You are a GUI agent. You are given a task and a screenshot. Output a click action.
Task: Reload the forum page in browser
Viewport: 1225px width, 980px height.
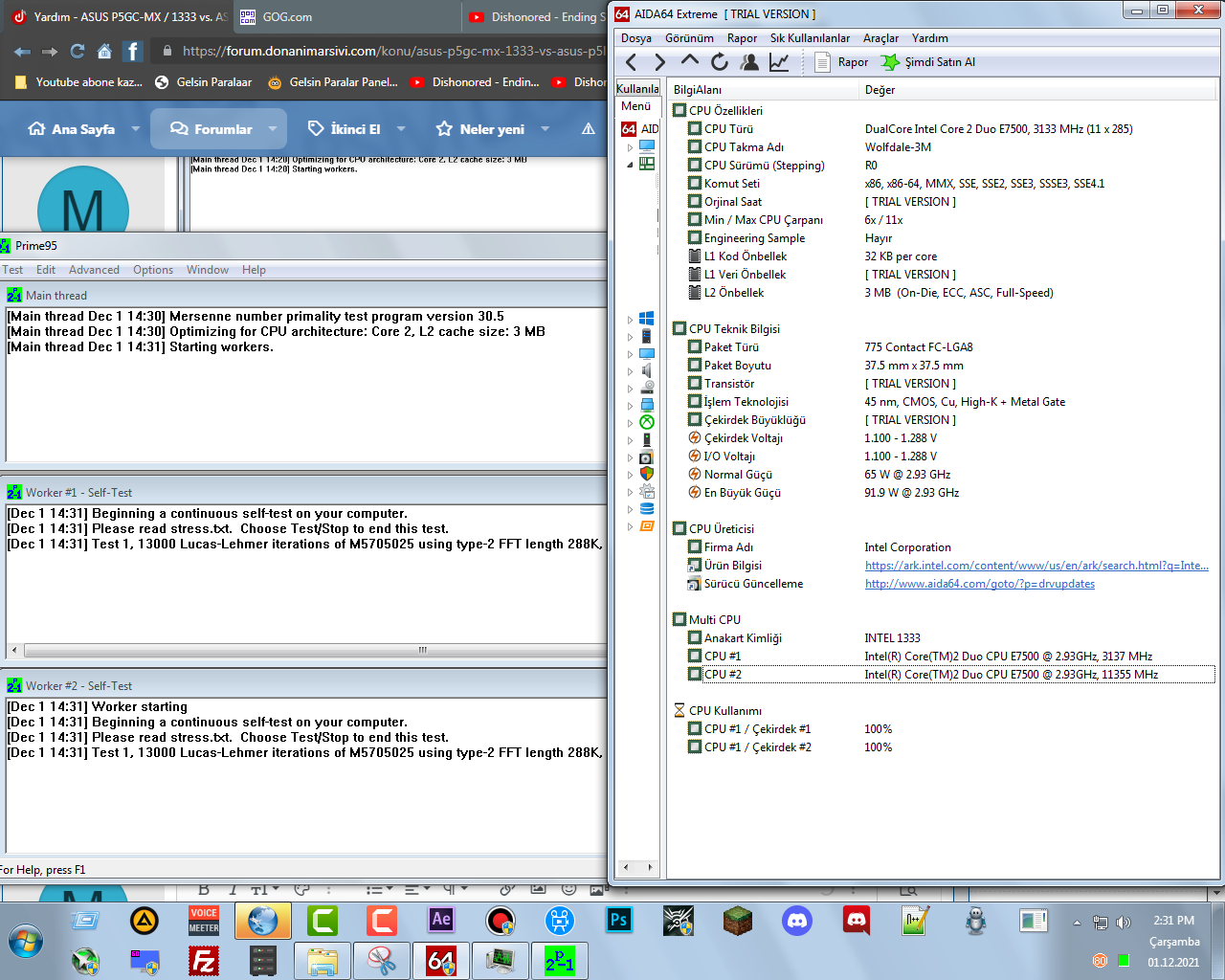[78, 51]
